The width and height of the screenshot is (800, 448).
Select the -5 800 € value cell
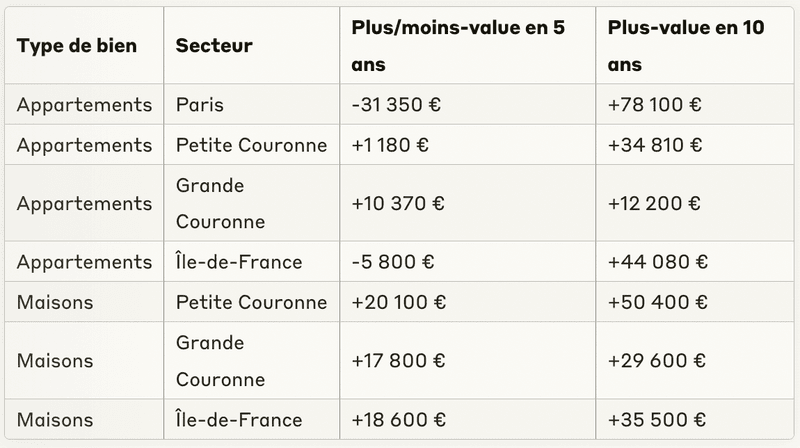point(392,262)
